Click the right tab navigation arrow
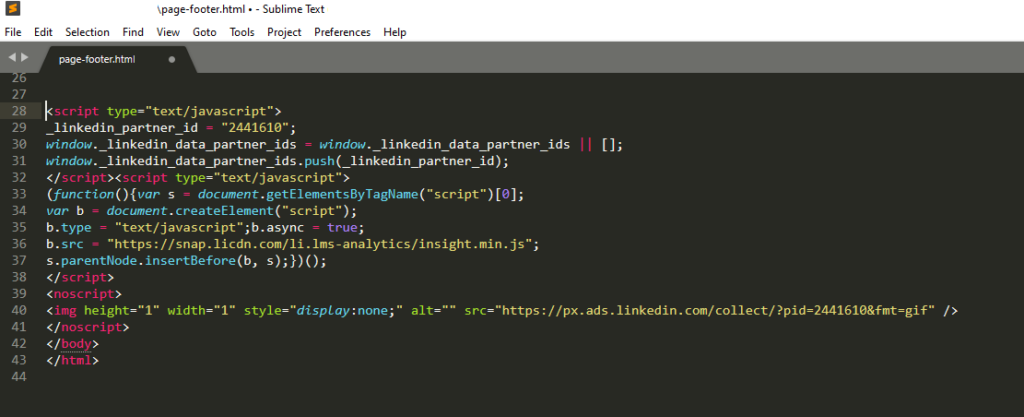 (24, 58)
